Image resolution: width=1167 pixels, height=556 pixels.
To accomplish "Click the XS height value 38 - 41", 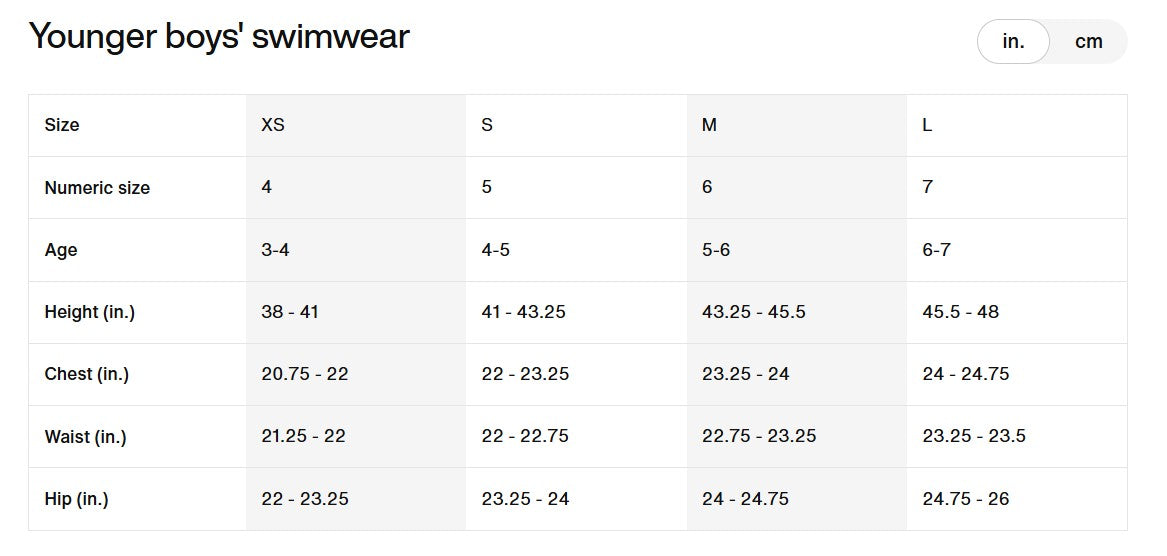I will [290, 312].
